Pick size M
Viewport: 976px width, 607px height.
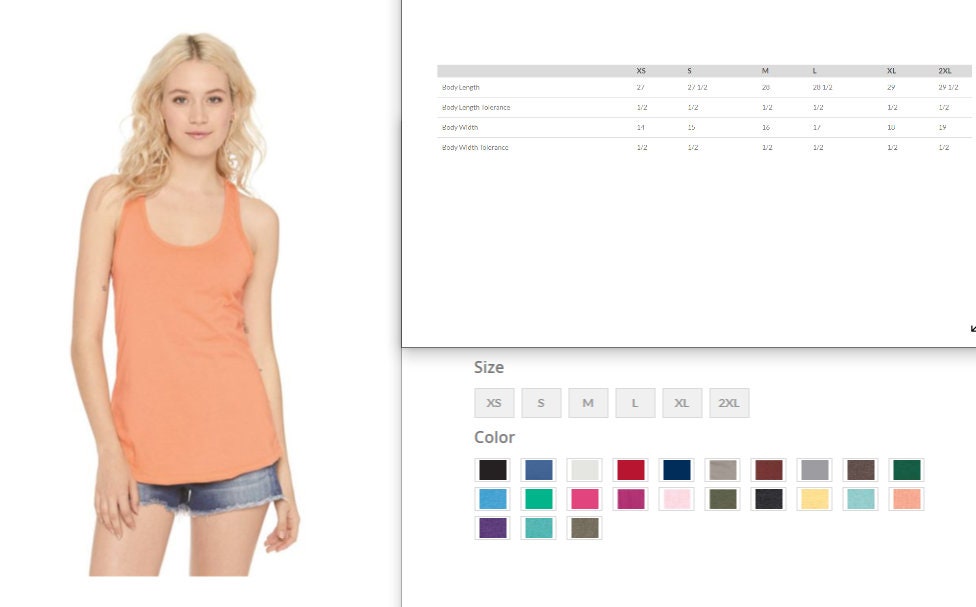pyautogui.click(x=588, y=403)
